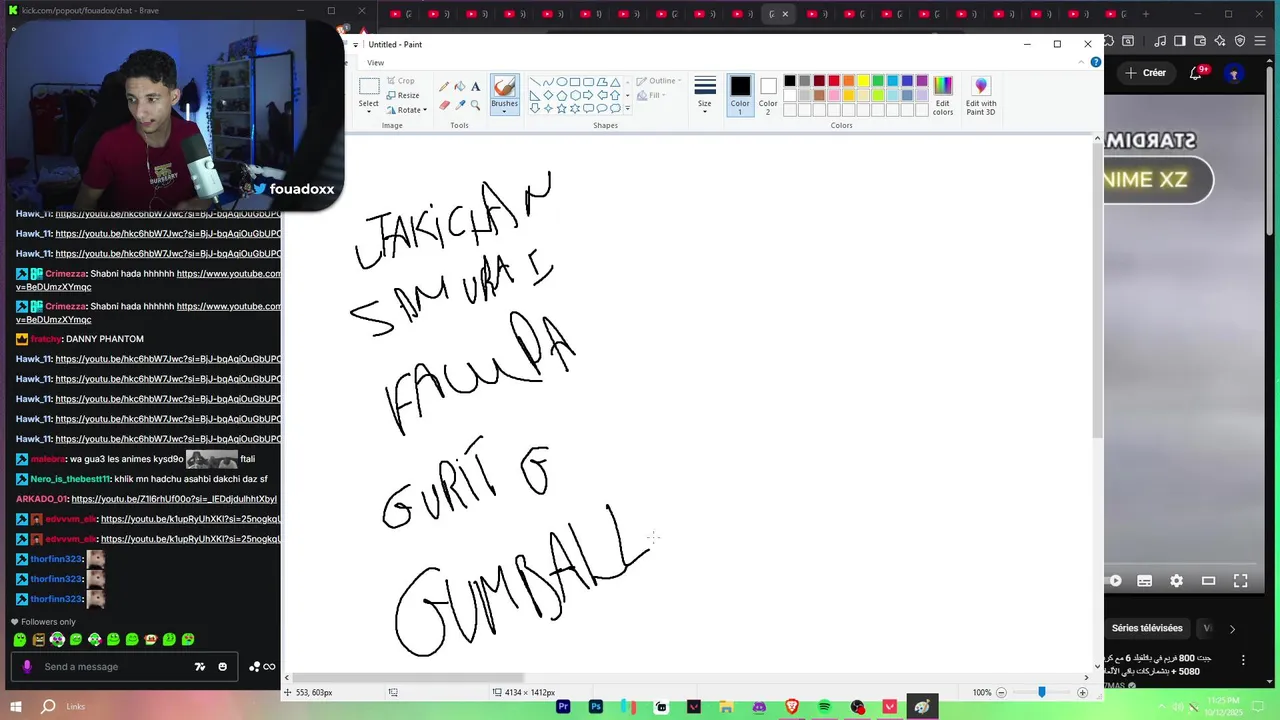Select the Fill with color bucket tool
Viewport: 1280px width, 720px height.
(460, 87)
